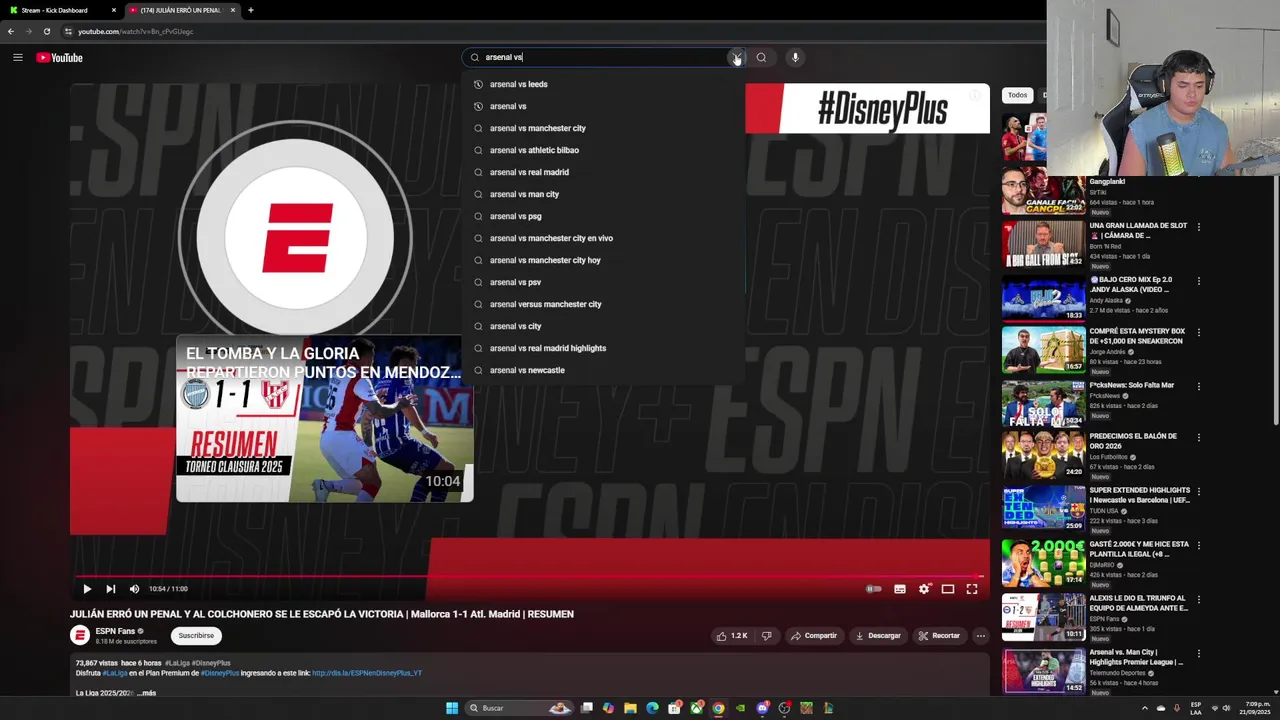Viewport: 1280px width, 720px height.
Task: Go back in browser history
Action: 11,31
